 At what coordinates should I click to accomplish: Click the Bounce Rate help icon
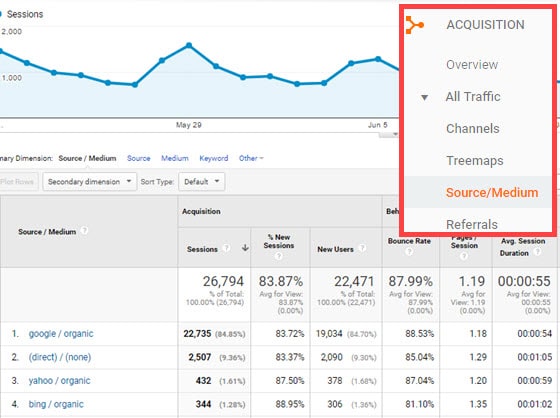(x=409, y=252)
